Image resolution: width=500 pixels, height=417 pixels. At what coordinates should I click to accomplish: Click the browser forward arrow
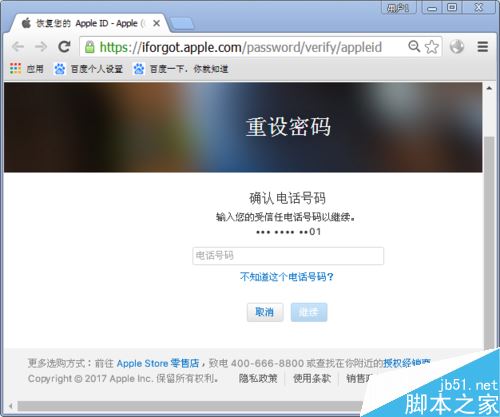tap(41, 47)
